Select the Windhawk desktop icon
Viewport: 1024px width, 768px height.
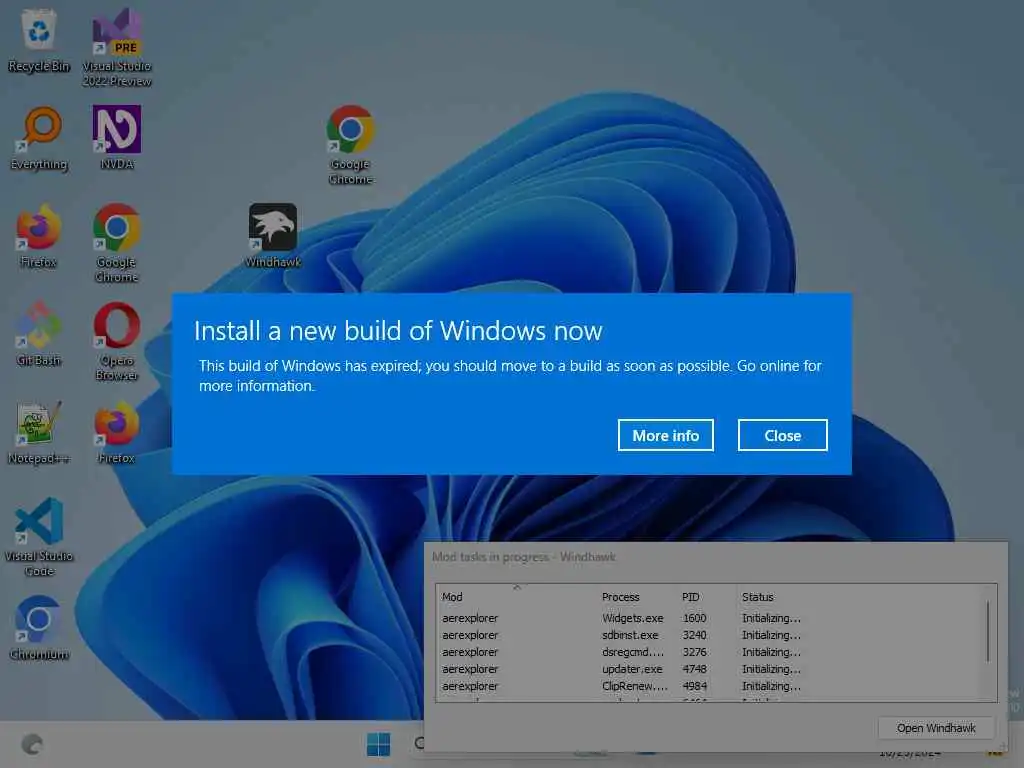point(273,235)
